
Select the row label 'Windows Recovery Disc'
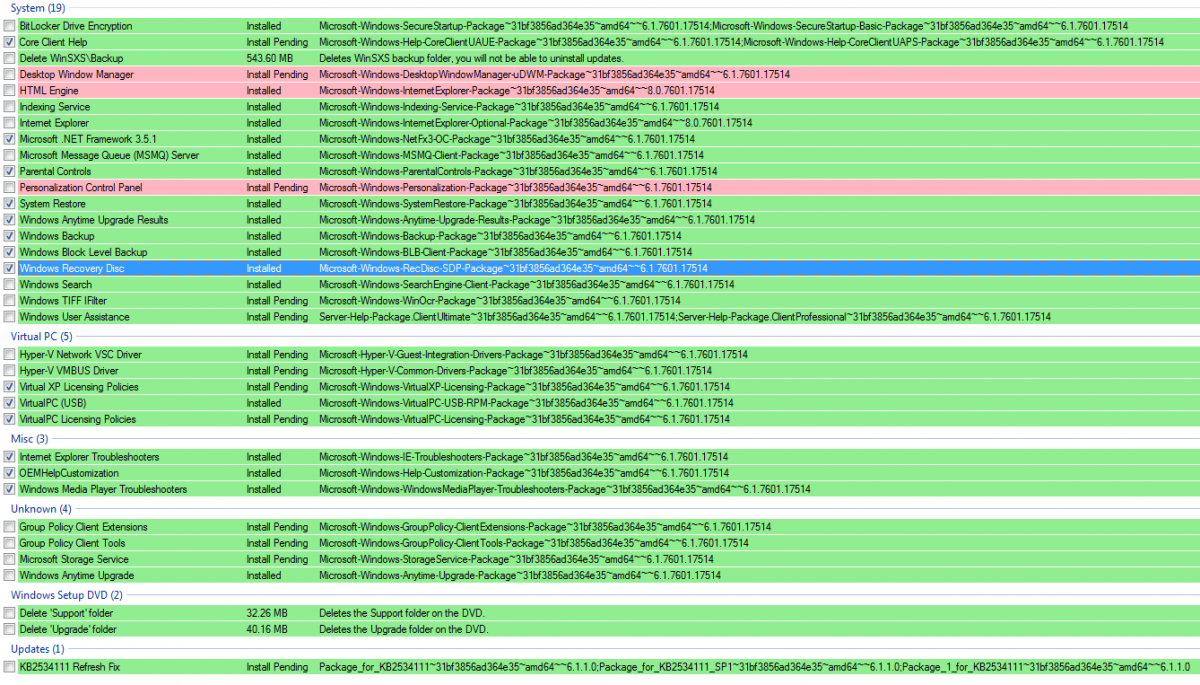click(73, 269)
